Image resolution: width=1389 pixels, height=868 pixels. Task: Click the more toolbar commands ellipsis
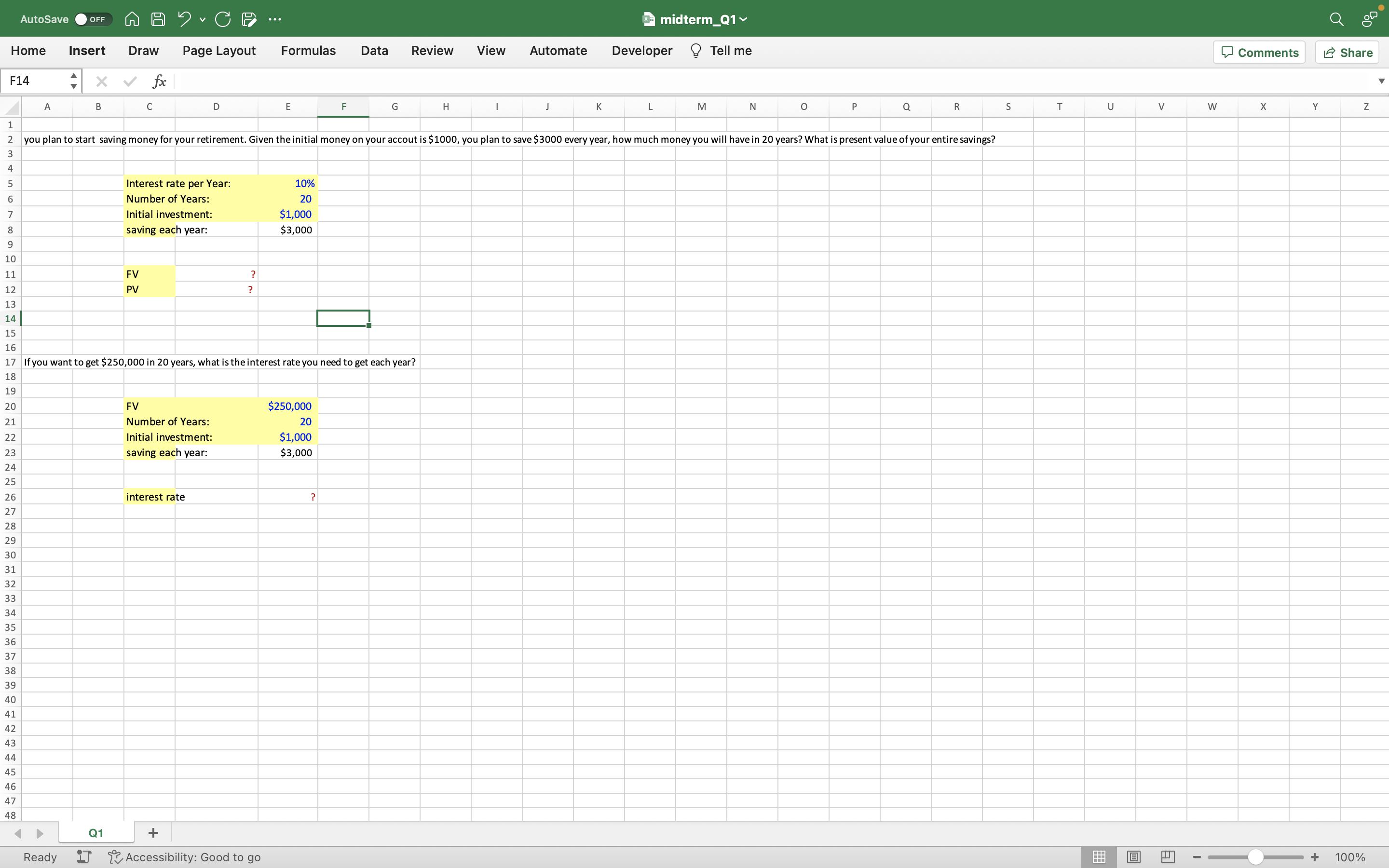click(275, 19)
